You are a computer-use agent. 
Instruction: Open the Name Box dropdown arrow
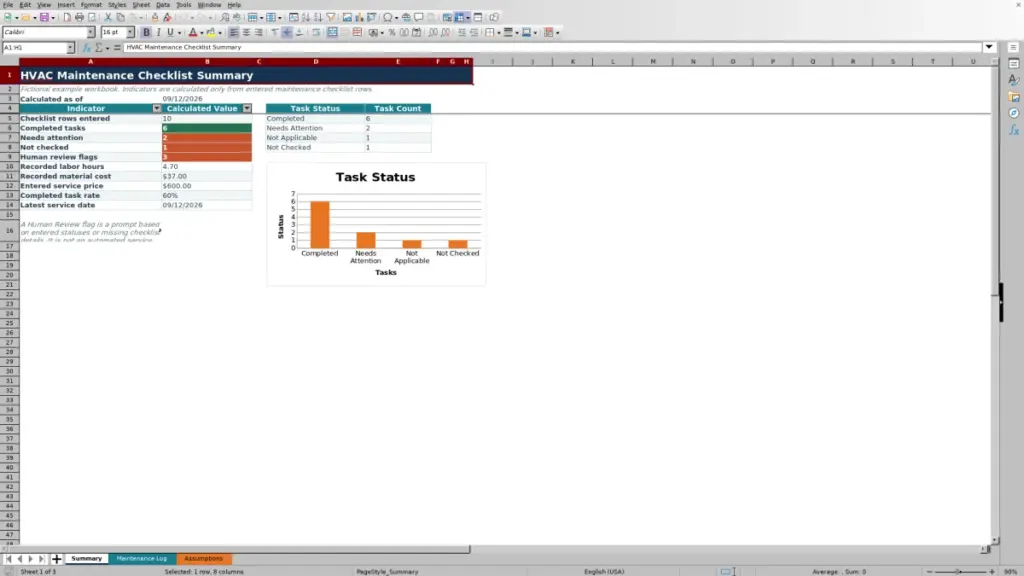70,48
